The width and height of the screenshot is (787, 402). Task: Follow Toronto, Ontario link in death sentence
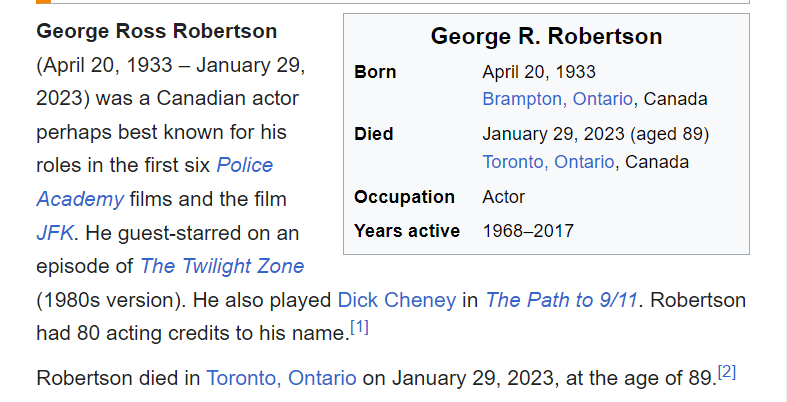281,378
